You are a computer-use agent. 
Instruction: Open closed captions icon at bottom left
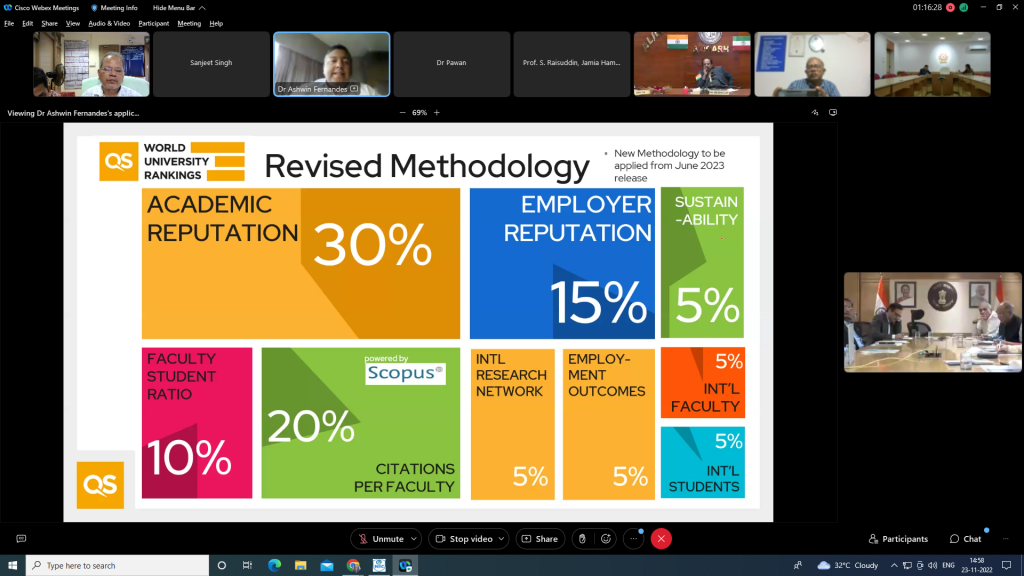click(x=21, y=539)
